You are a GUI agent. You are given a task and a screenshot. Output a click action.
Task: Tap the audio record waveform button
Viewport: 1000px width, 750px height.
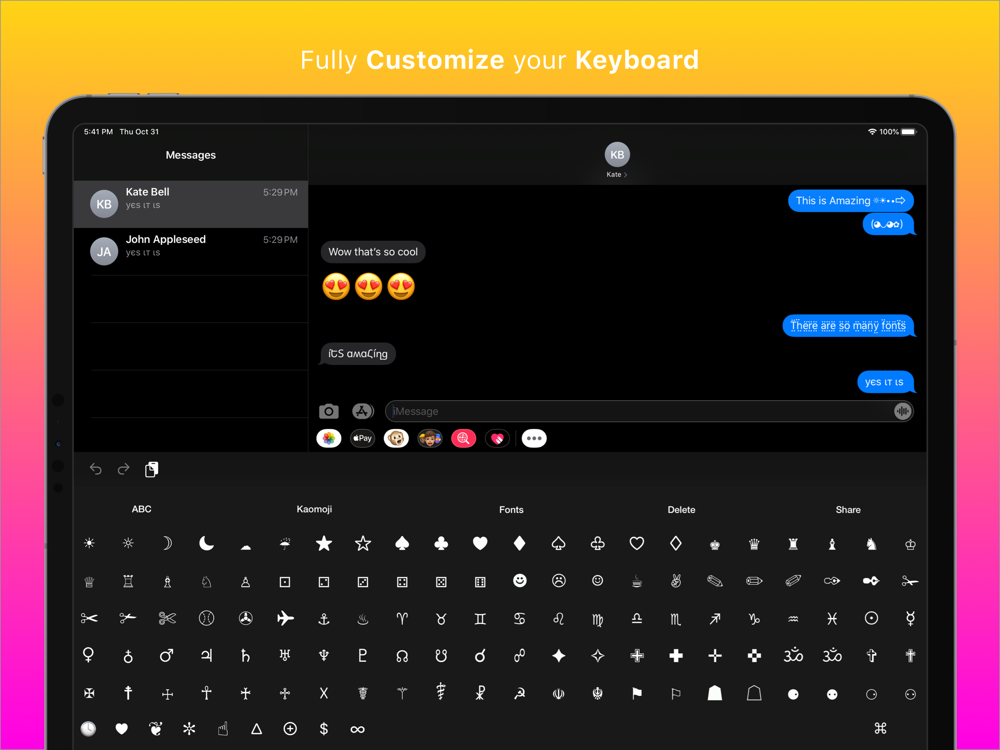[x=902, y=411]
